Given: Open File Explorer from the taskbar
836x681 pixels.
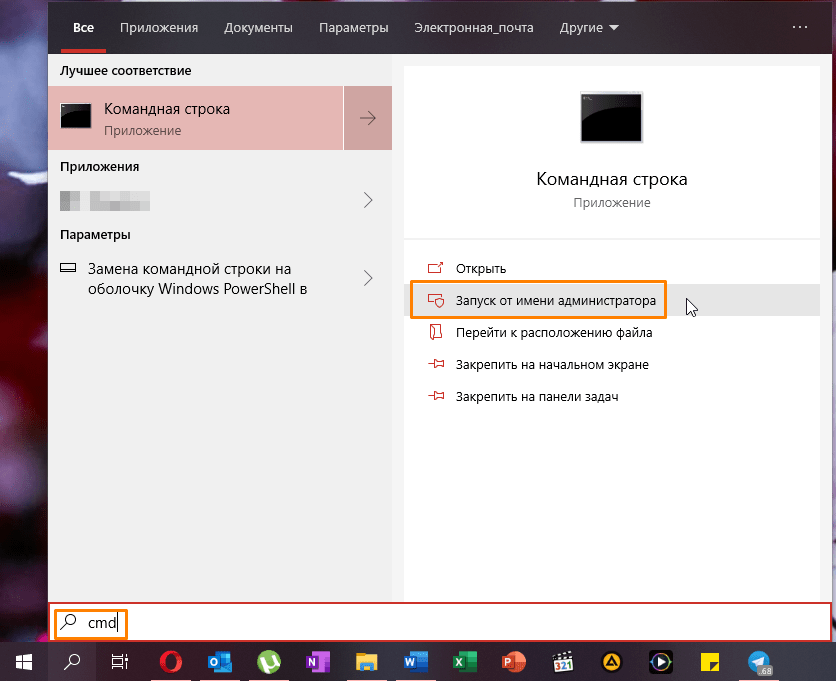Looking at the screenshot, I should point(366,662).
